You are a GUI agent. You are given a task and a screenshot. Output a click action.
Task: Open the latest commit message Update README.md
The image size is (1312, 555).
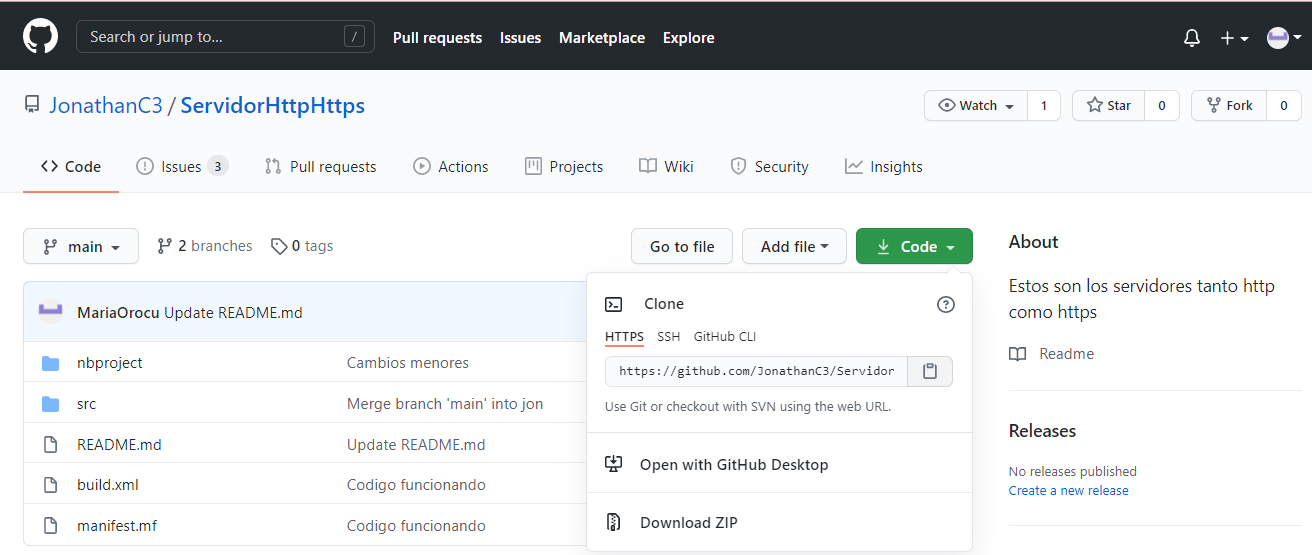[x=233, y=313]
